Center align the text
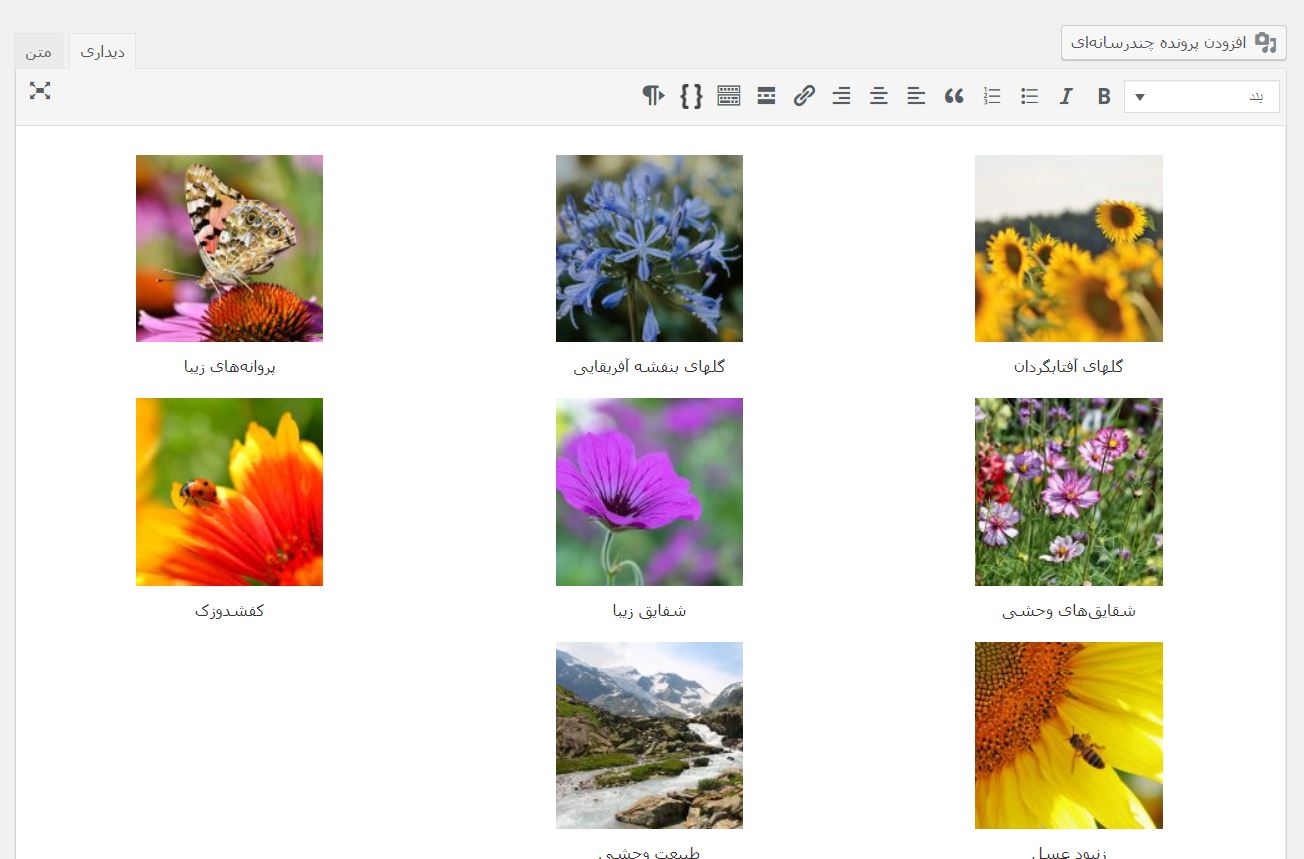1304x859 pixels. [879, 96]
